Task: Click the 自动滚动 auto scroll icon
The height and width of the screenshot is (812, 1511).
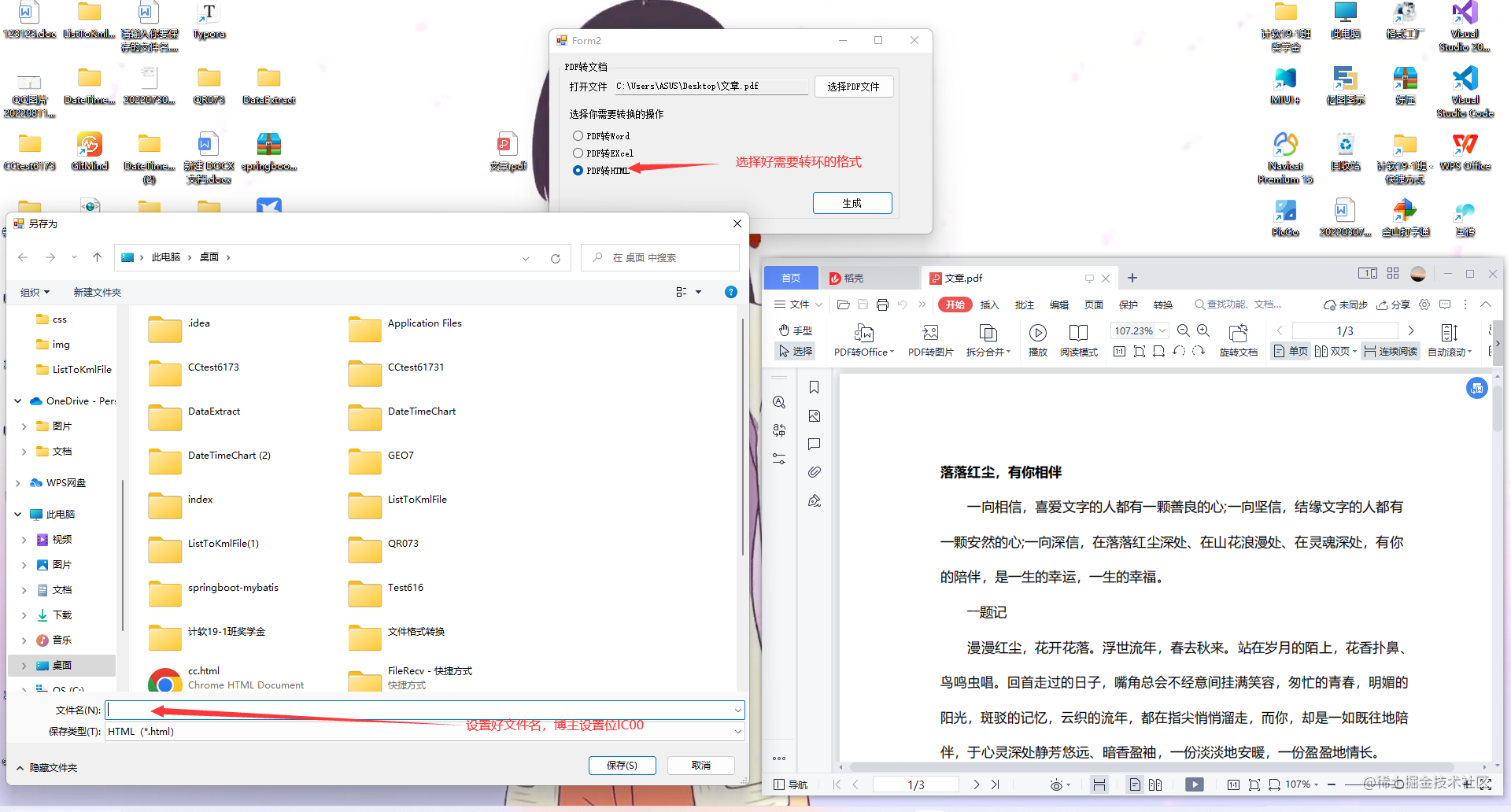Action: (x=1449, y=333)
